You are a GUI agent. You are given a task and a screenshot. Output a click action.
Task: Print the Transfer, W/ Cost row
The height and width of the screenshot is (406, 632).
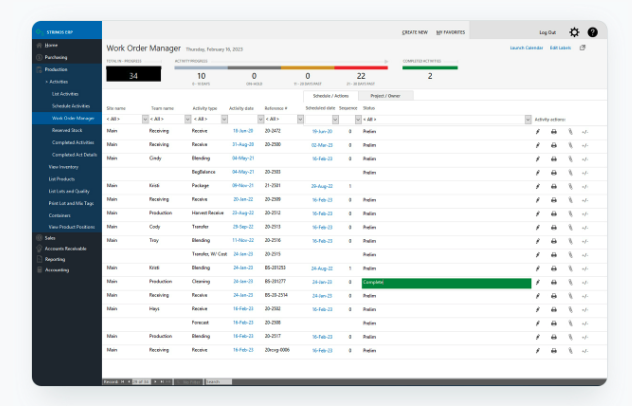coord(554,255)
